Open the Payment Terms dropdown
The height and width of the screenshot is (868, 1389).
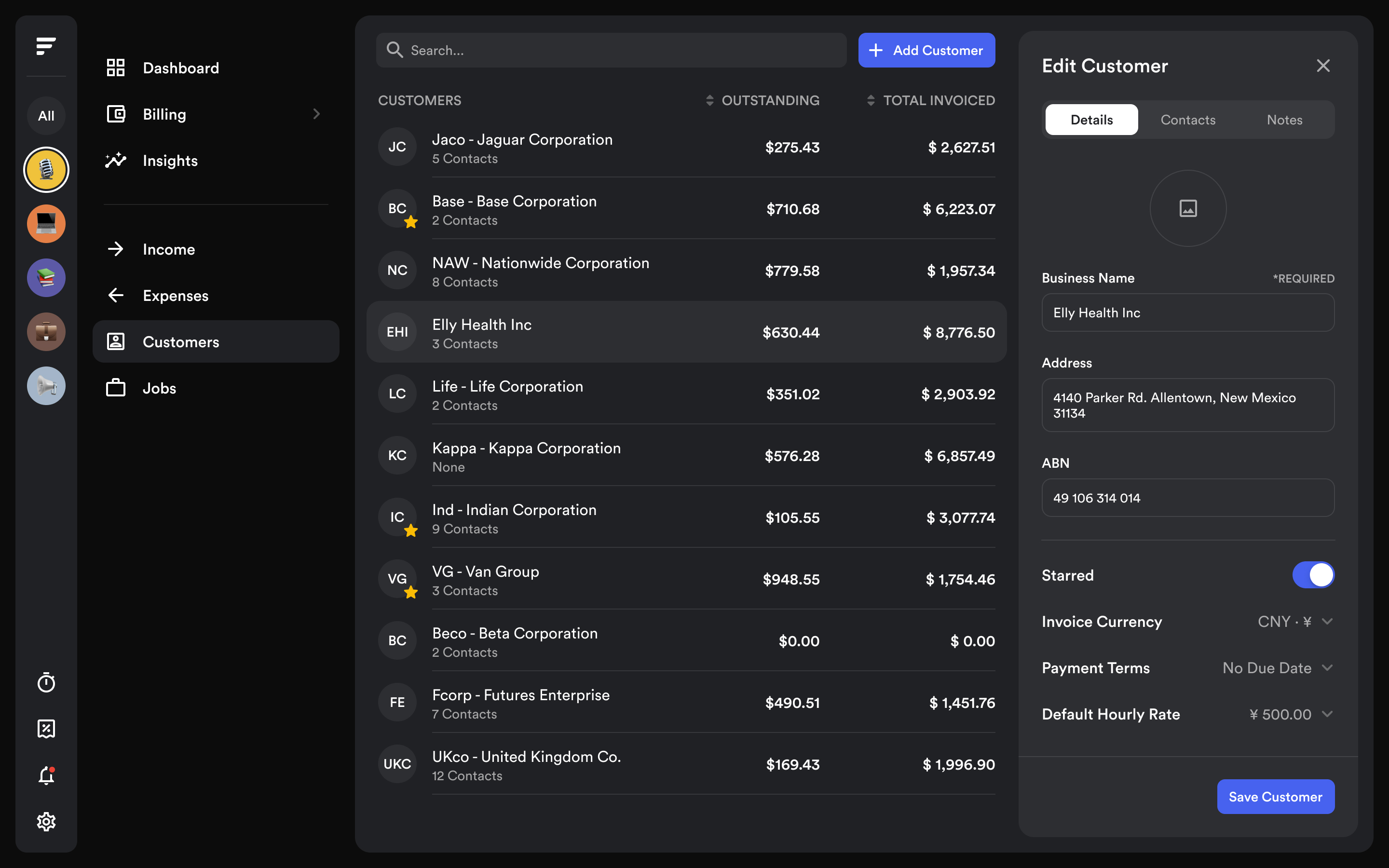tap(1278, 668)
